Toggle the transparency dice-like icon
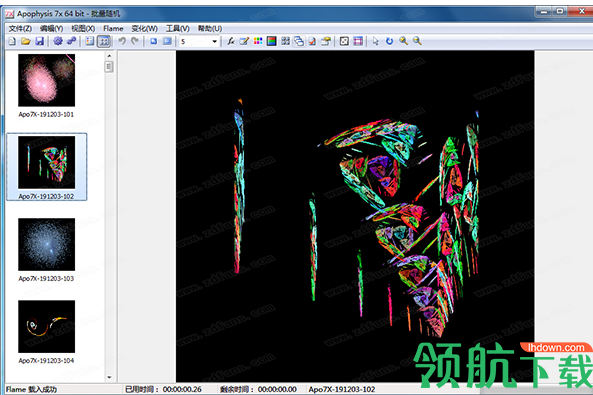 344,41
